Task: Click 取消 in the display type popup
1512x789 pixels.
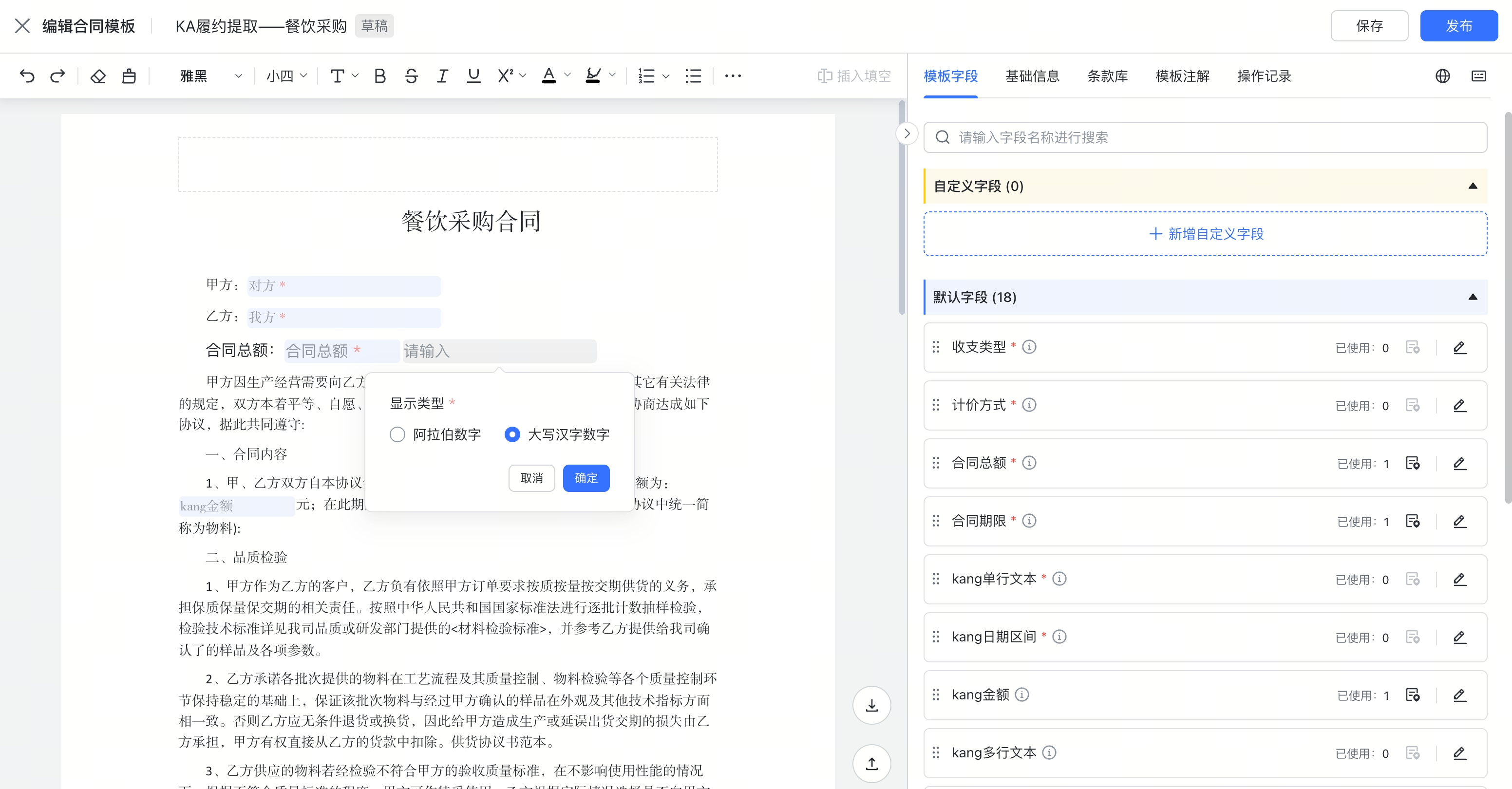Action: (x=531, y=478)
